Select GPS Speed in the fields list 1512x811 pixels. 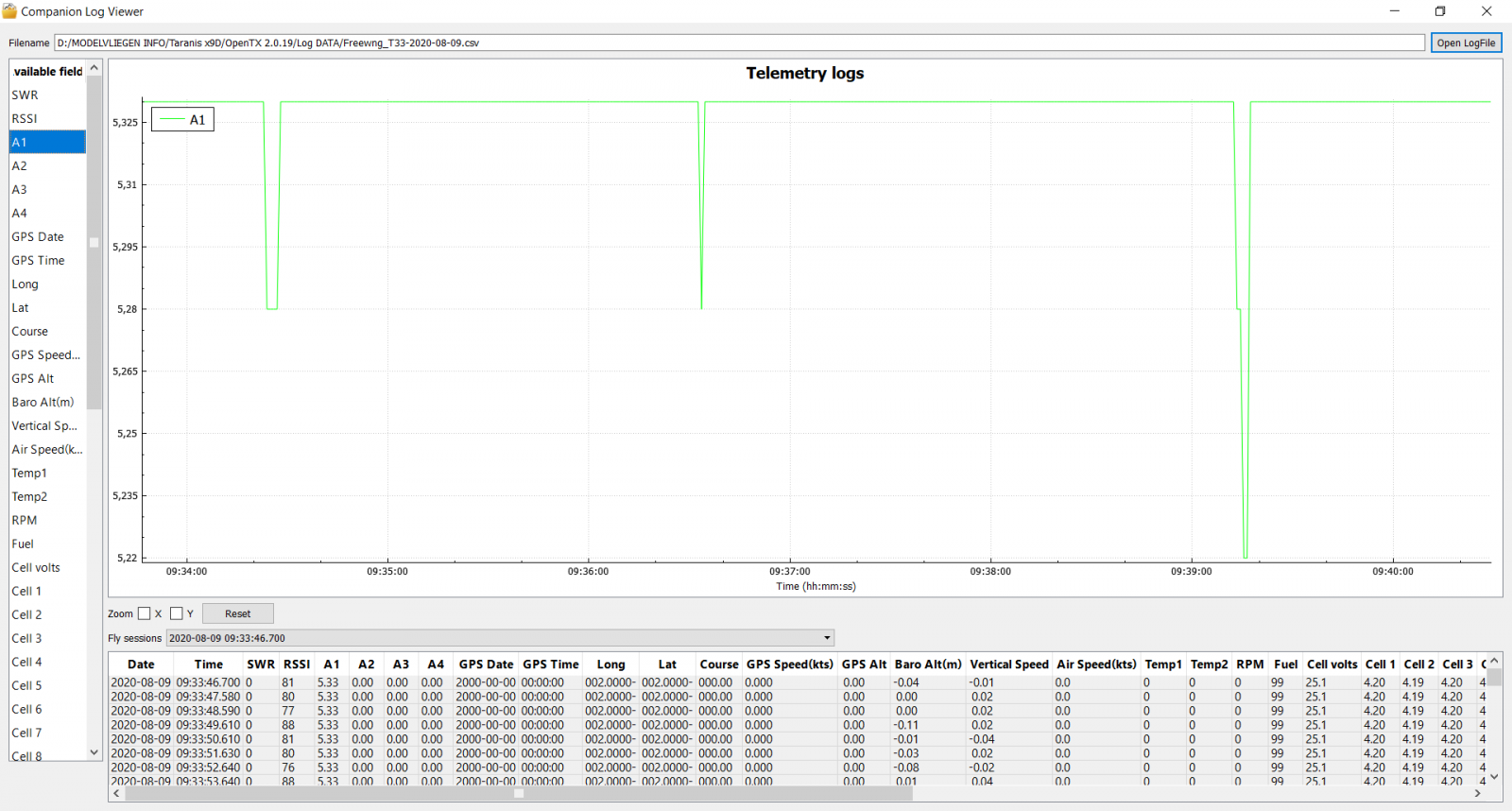47,354
